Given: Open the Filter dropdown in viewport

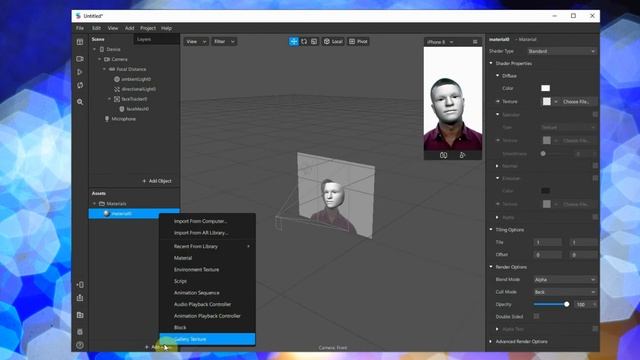Looking at the screenshot, I should point(224,42).
